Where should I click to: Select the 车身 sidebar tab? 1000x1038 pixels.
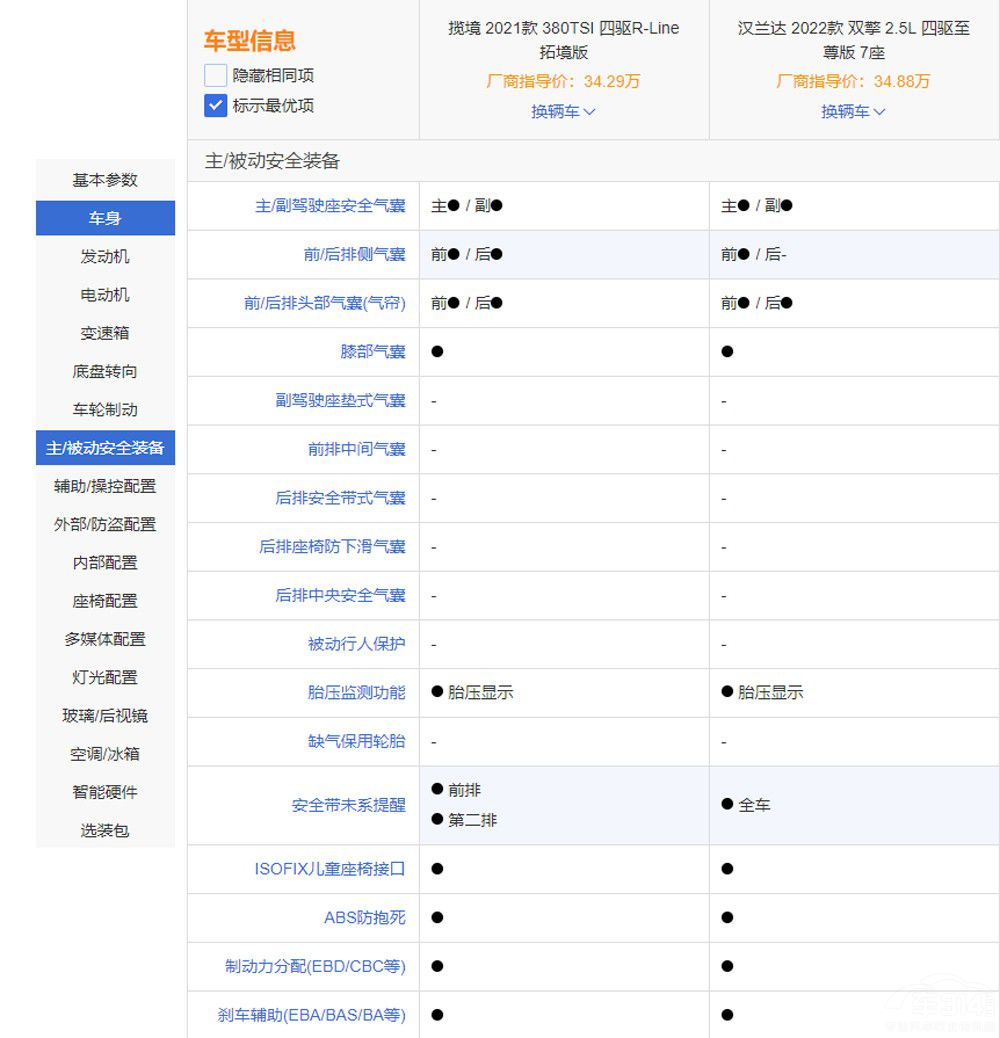[x=104, y=218]
